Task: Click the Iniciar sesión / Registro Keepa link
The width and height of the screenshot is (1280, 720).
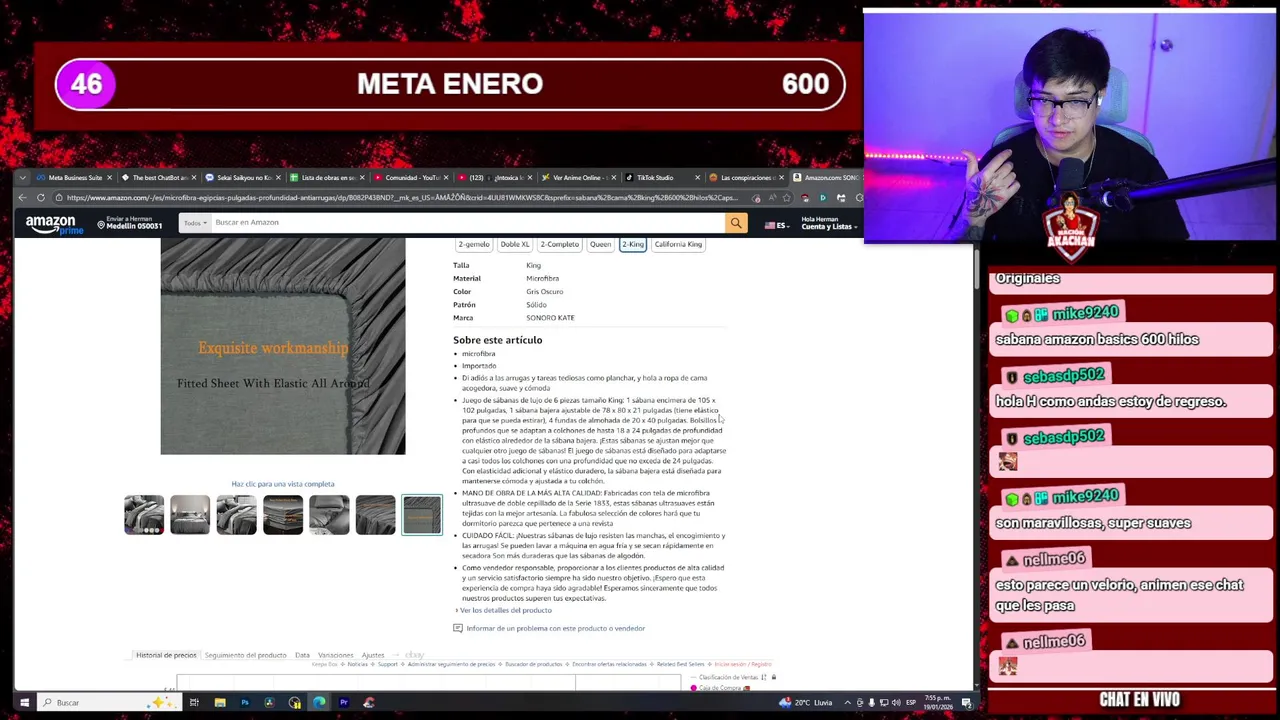Action: 743,665
